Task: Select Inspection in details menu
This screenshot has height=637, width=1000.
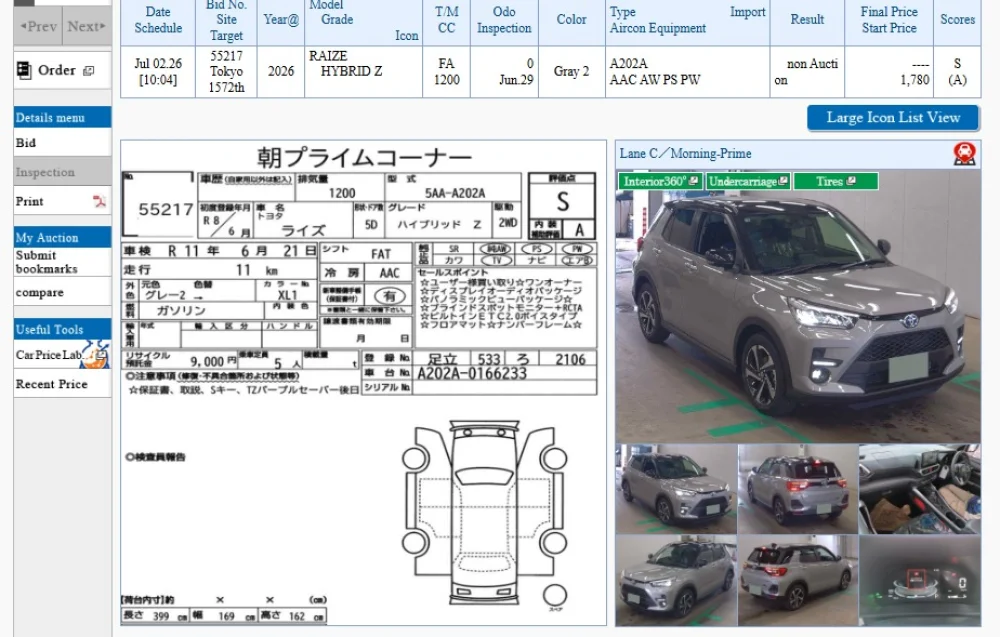Action: pos(62,172)
